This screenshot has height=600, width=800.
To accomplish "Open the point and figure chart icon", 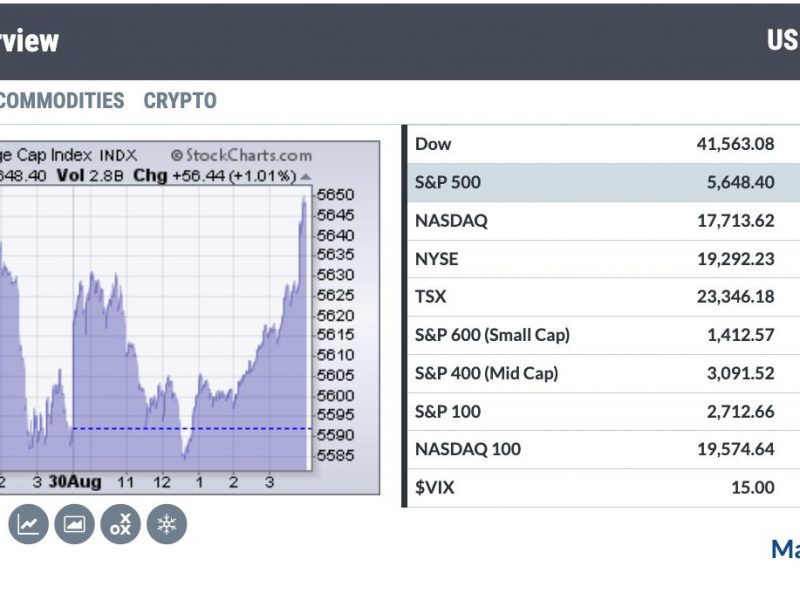I will (x=120, y=524).
